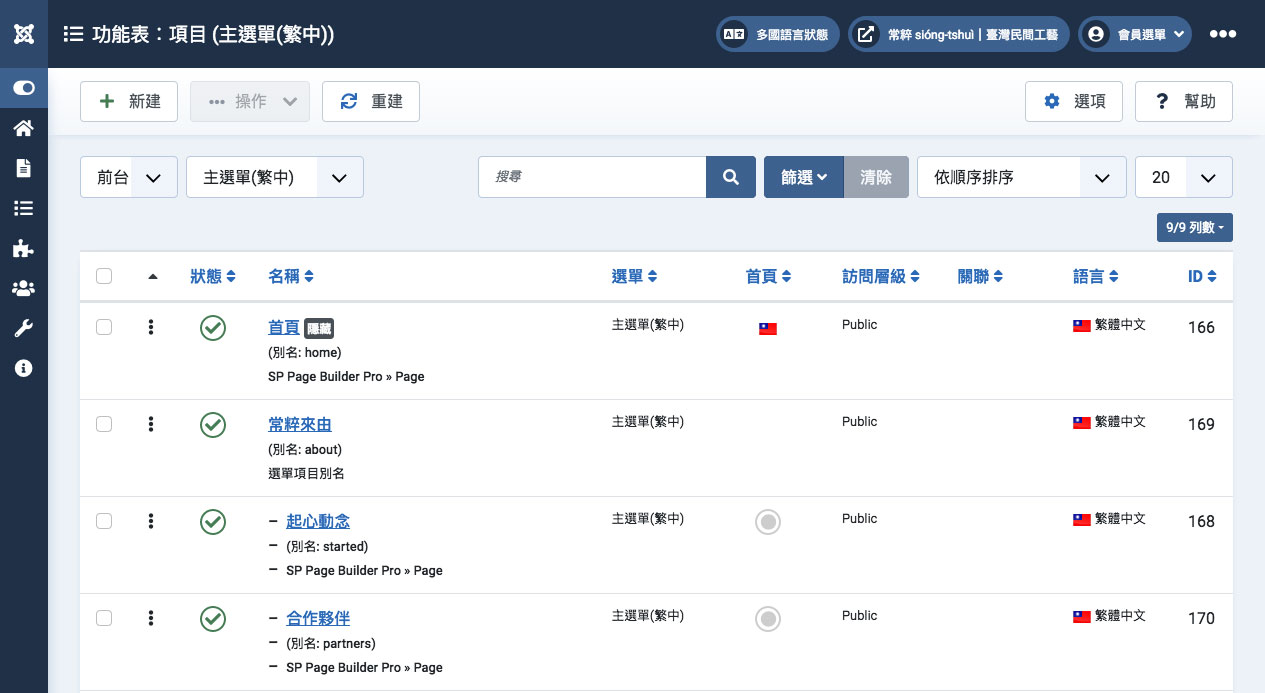
Task: Expand the 主選單(繁中) menu selector
Action: (x=274, y=177)
